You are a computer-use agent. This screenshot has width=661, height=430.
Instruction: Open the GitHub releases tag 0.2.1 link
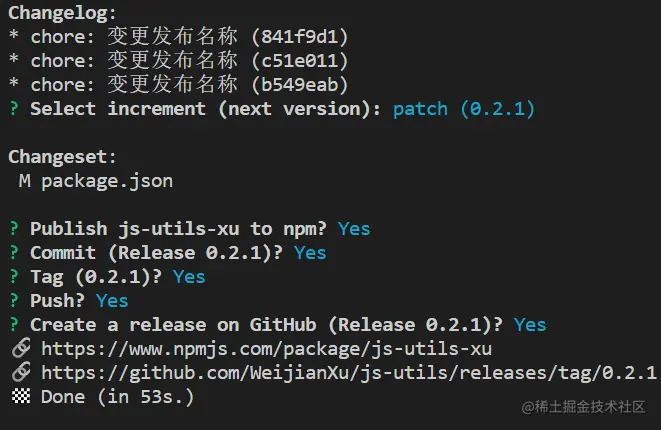[x=349, y=374]
